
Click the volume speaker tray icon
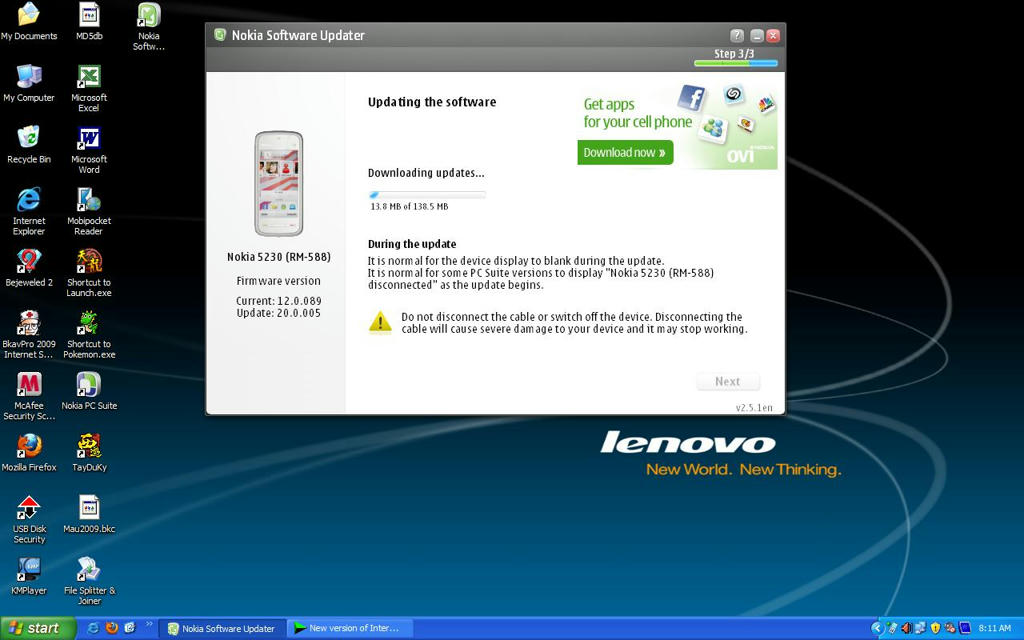coord(906,628)
